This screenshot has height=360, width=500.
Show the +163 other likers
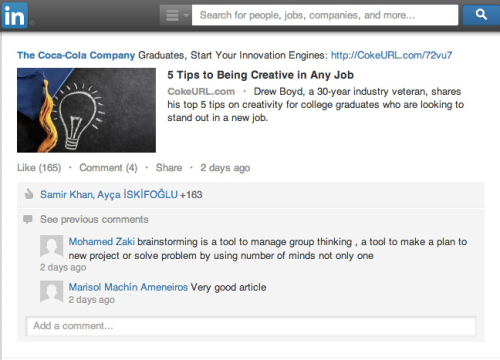point(191,195)
